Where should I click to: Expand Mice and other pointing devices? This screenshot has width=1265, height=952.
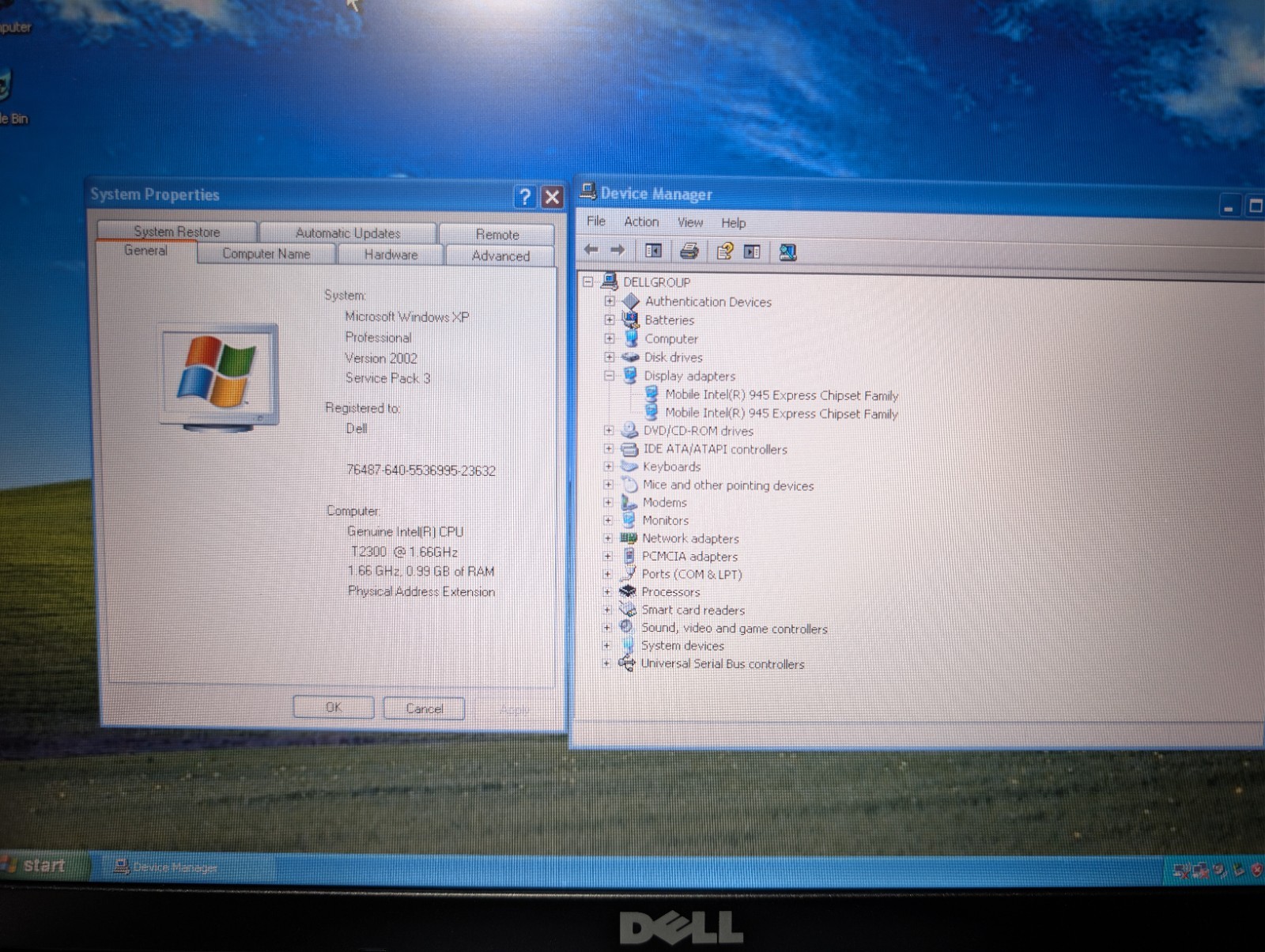coord(608,485)
